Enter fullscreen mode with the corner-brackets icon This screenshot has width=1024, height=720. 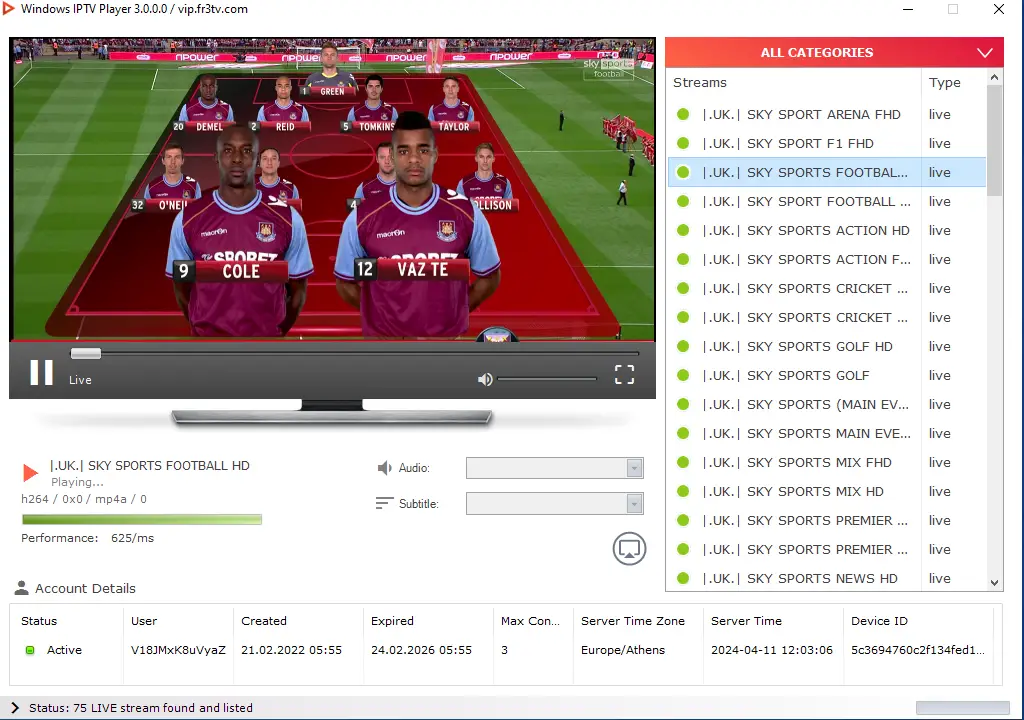click(x=624, y=374)
